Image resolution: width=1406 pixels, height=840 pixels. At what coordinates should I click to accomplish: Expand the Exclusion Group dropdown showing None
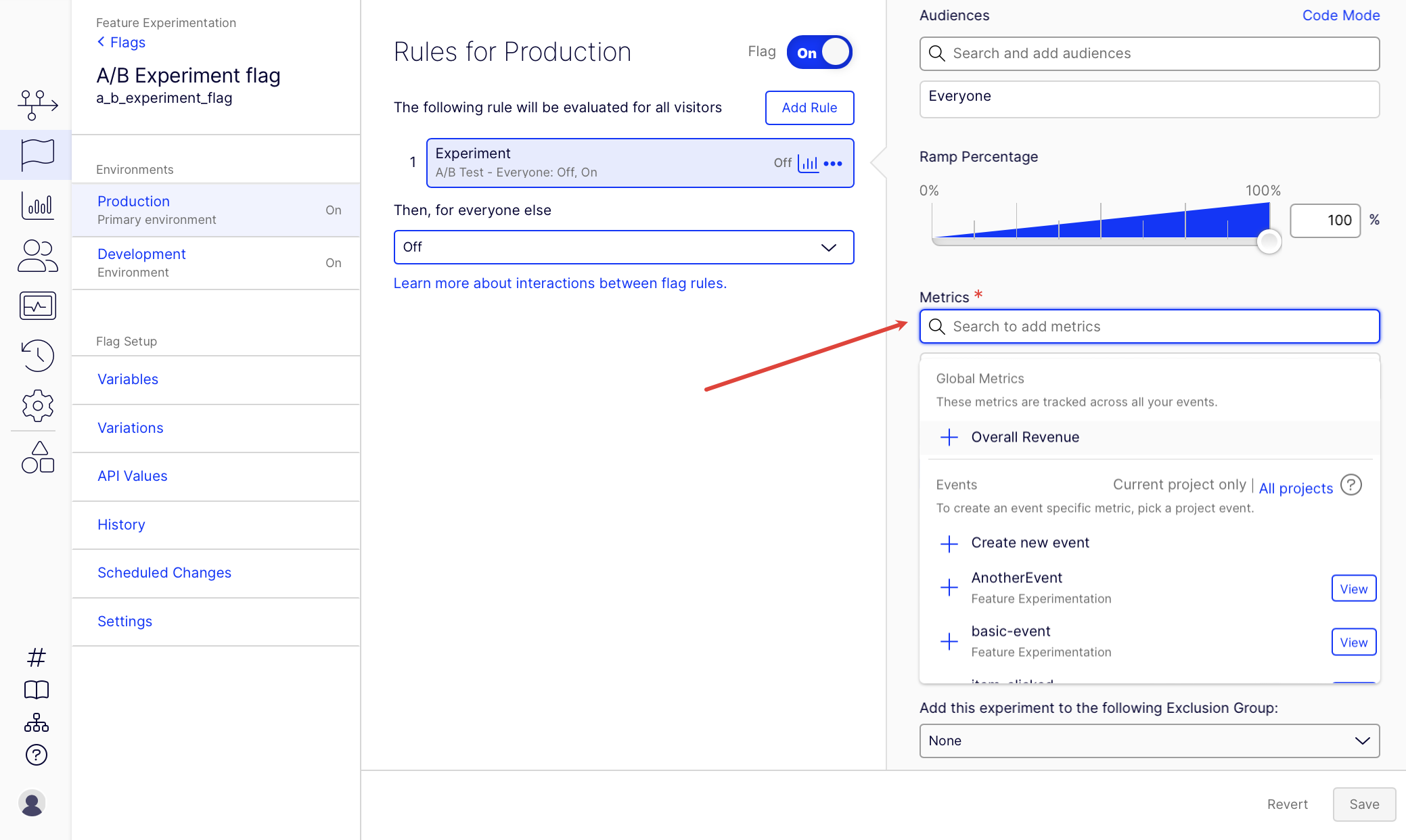point(1148,741)
